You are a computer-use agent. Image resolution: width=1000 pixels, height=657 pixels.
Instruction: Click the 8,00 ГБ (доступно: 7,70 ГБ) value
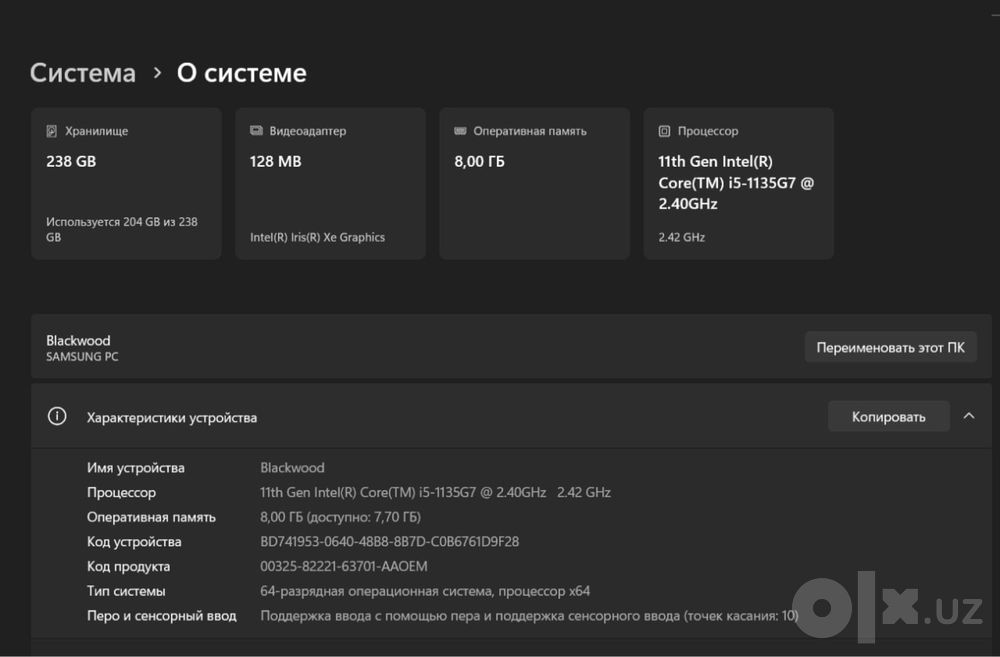tap(341, 517)
